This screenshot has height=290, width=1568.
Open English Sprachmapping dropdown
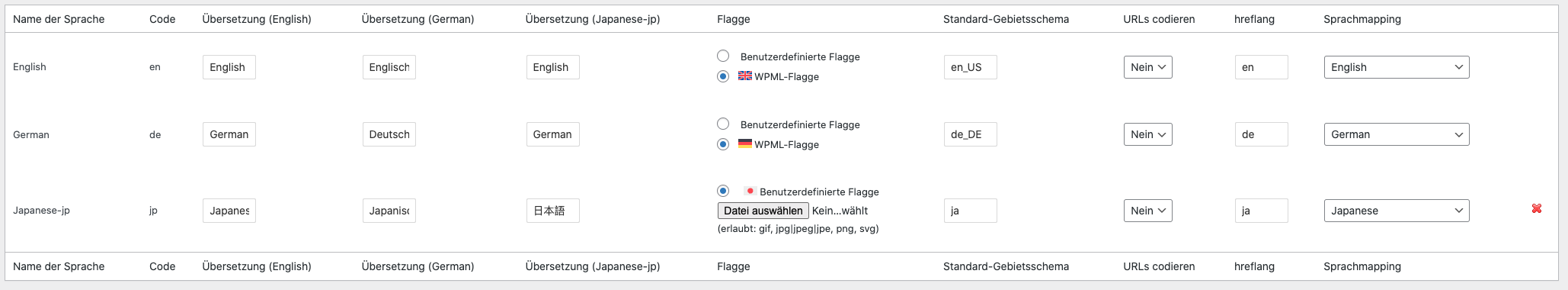pos(1397,67)
